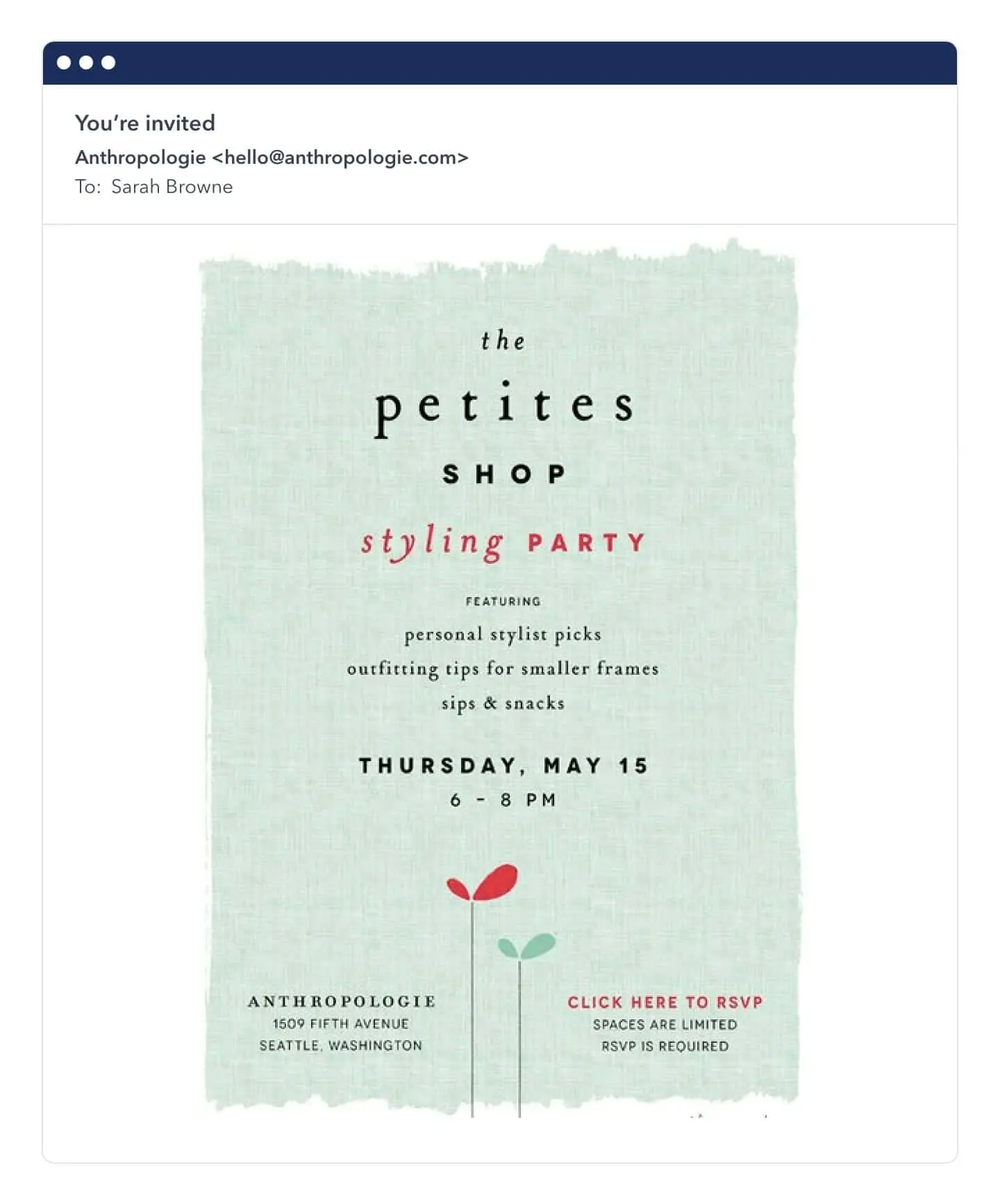Click the red sprout leaves illustration
Viewport: 1000px width, 1204px height.
tap(483, 883)
